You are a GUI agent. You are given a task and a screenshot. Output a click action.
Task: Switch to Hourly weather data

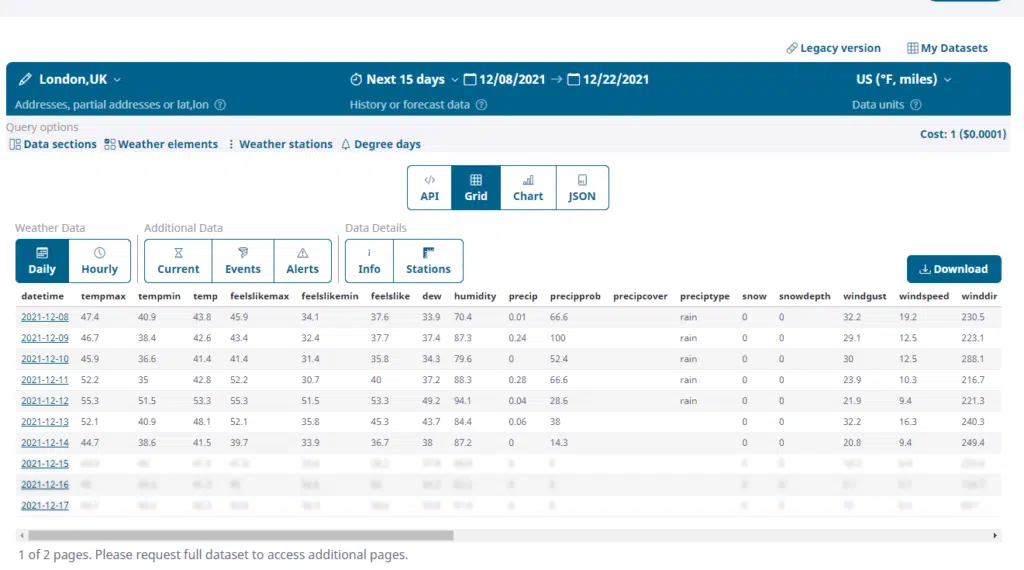pos(100,260)
